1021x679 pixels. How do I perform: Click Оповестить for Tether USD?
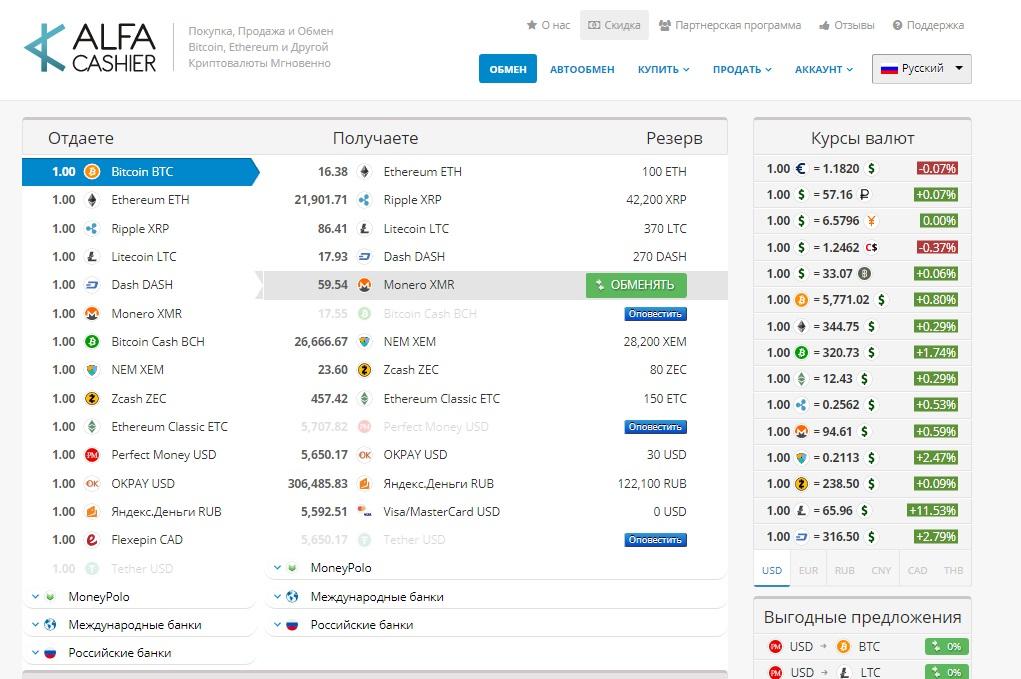click(655, 540)
